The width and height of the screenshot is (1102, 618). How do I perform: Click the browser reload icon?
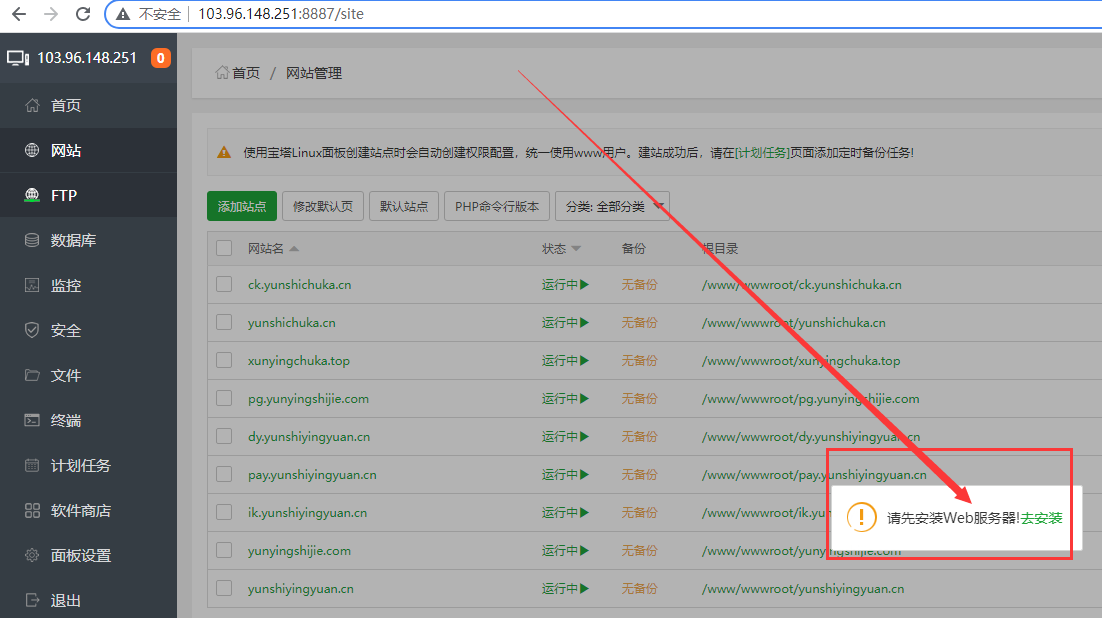click(x=84, y=14)
